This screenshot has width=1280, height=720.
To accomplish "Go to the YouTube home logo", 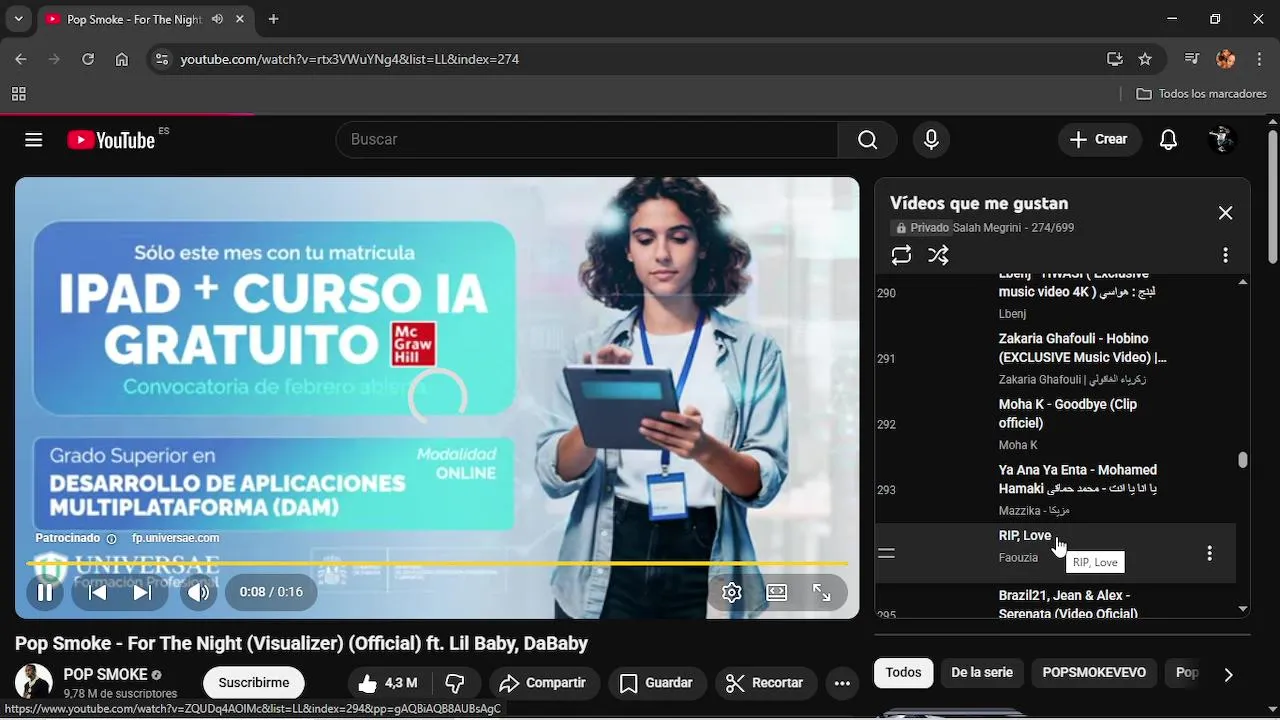I will (x=111, y=140).
